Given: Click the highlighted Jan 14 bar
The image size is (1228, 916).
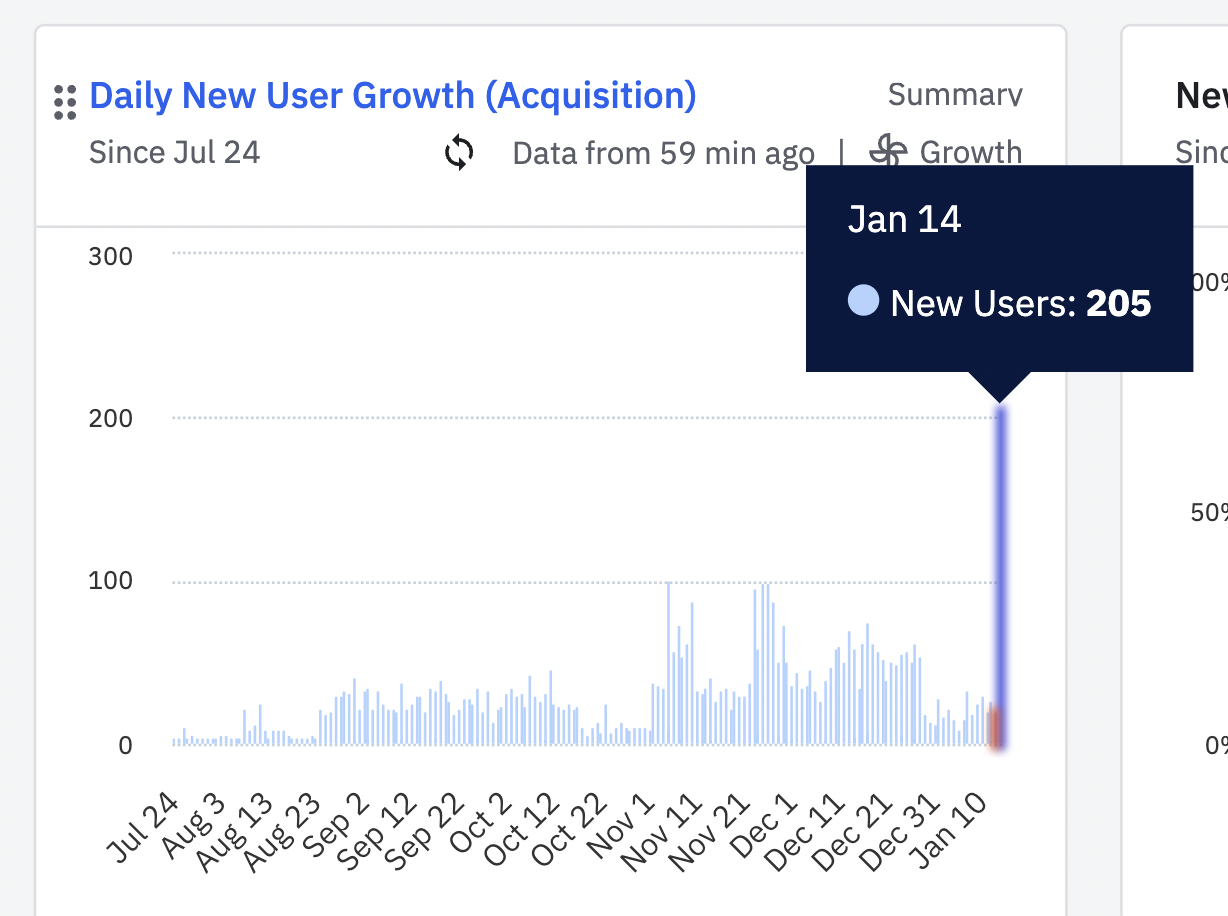Looking at the screenshot, I should [x=999, y=577].
